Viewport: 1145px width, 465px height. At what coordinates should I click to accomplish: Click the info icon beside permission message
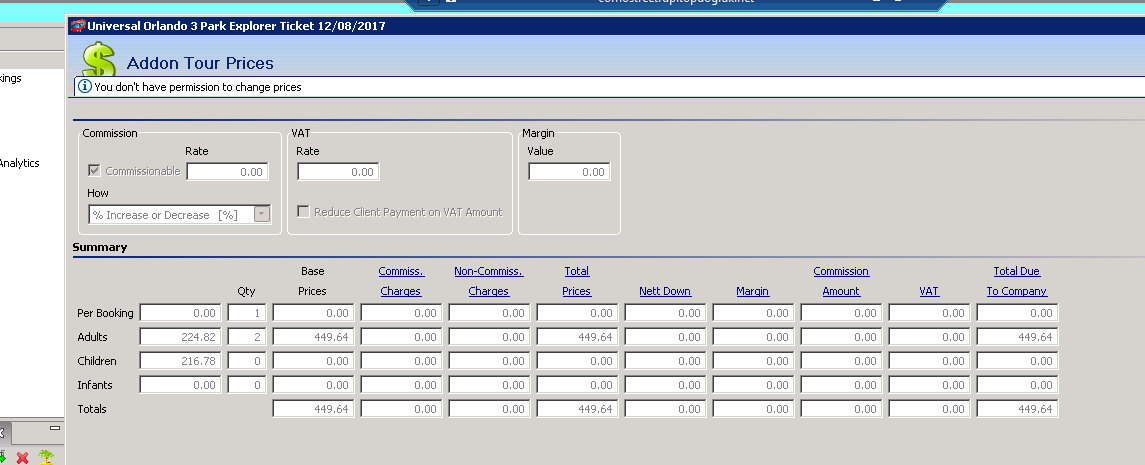point(85,87)
